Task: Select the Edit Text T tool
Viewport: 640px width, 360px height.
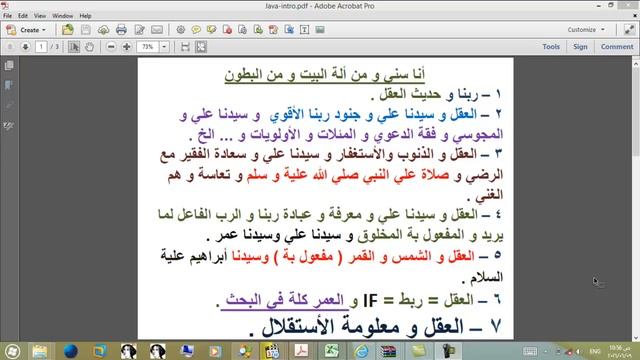Action: pos(304,29)
